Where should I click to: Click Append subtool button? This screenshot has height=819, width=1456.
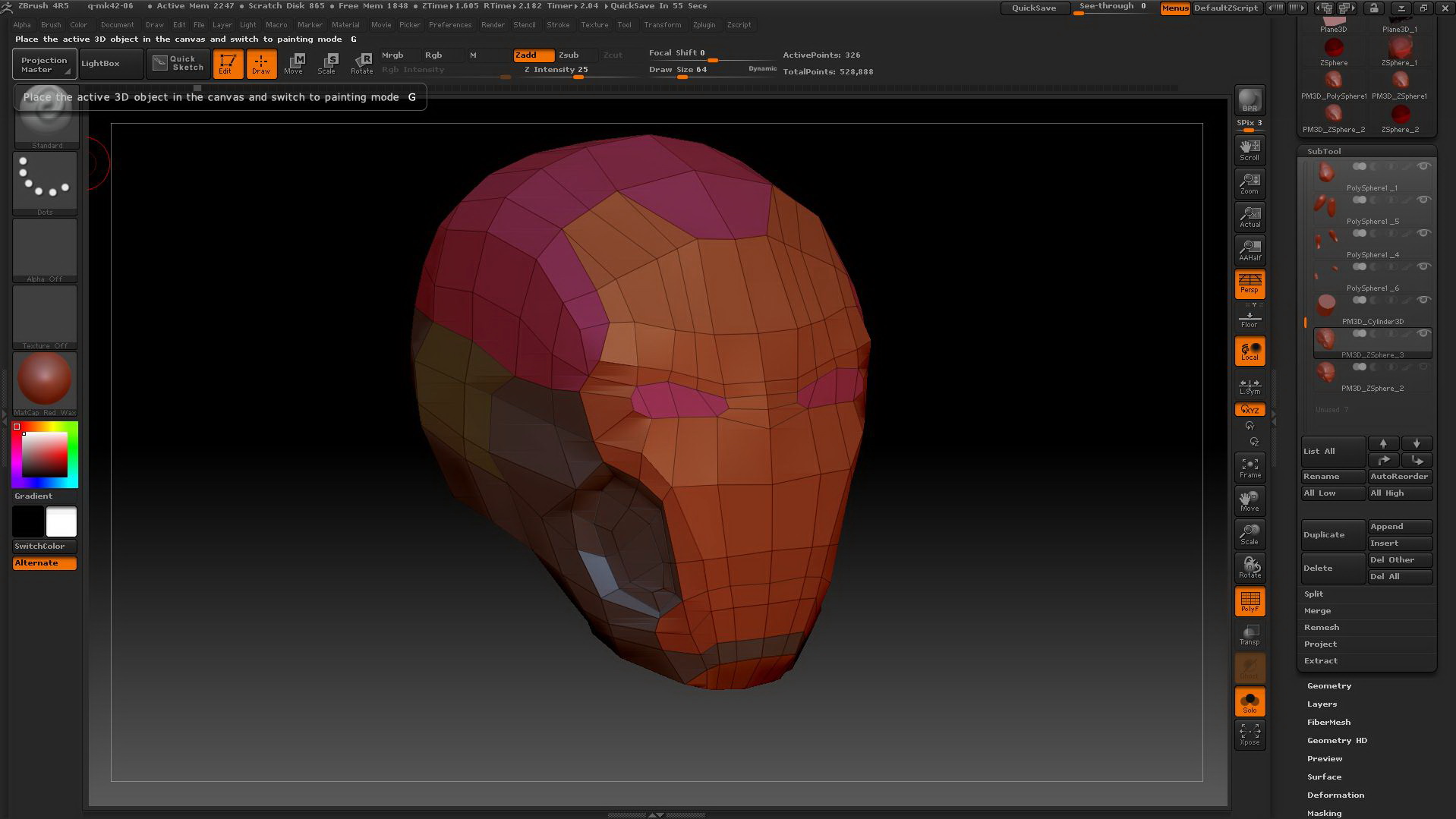pyautogui.click(x=1400, y=527)
